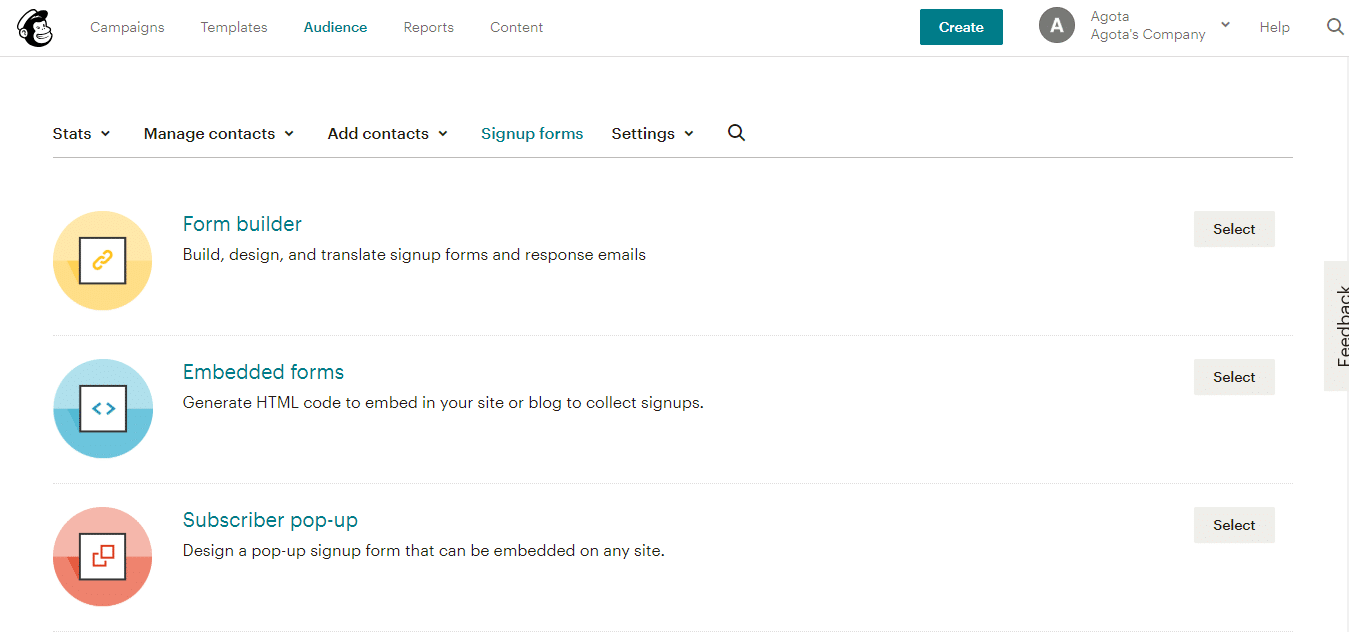Select the Signup forms tab
The image size is (1349, 632).
pyautogui.click(x=532, y=133)
